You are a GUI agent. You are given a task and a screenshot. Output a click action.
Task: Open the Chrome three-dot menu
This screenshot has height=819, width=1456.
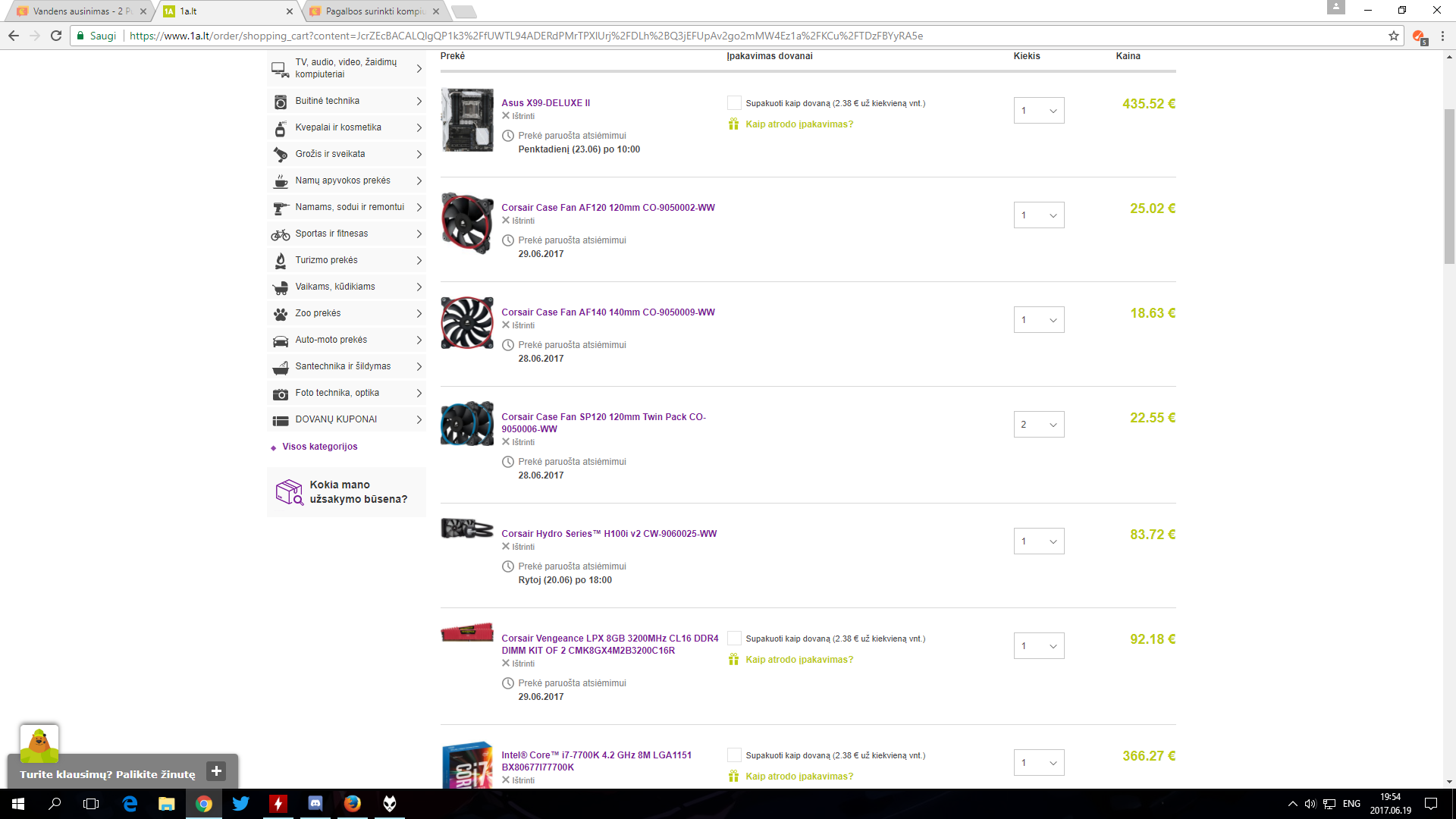[1442, 36]
